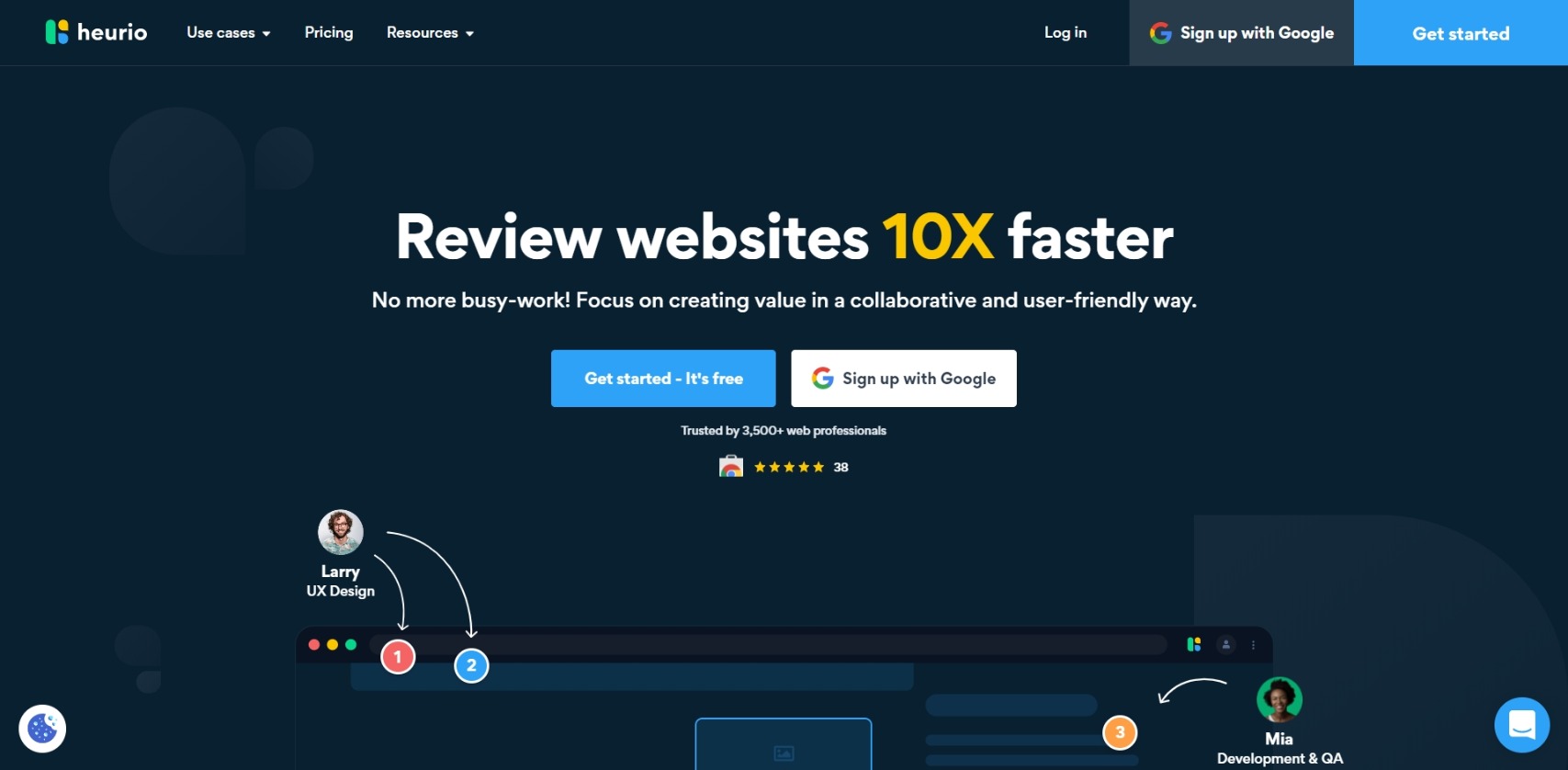Click the heurio logo in header

[x=96, y=32]
